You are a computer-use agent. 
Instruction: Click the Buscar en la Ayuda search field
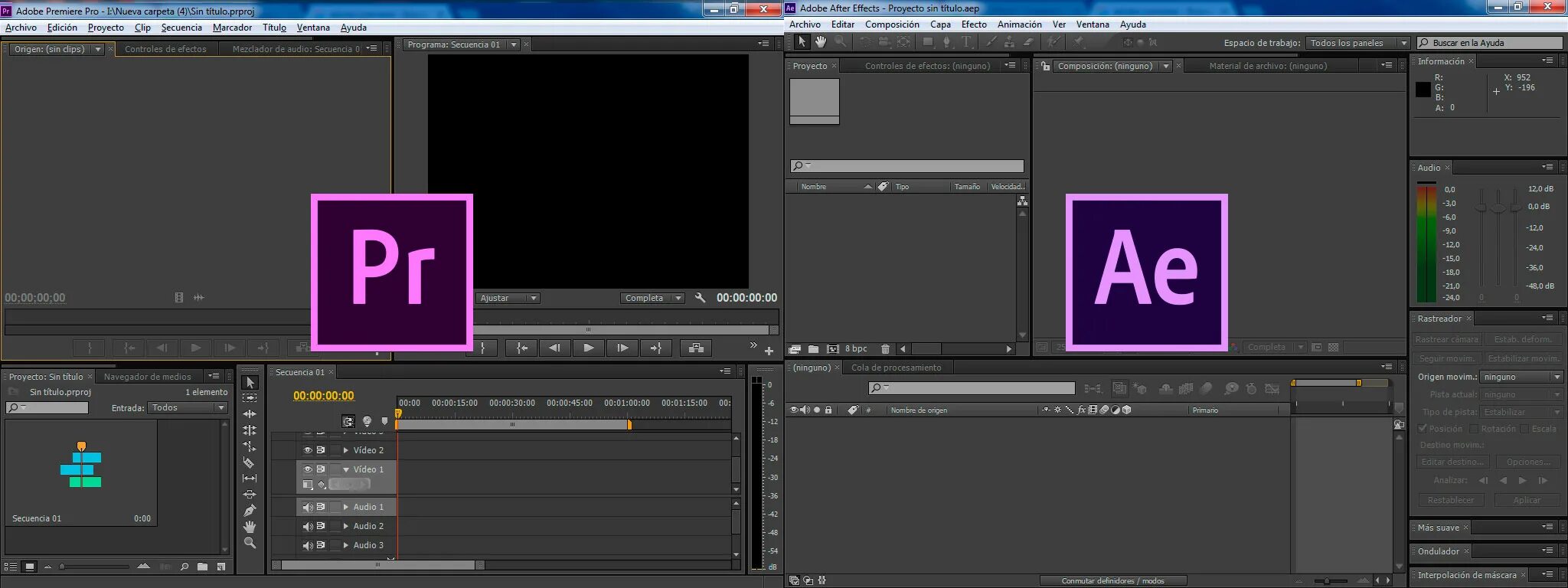pyautogui.click(x=1489, y=43)
